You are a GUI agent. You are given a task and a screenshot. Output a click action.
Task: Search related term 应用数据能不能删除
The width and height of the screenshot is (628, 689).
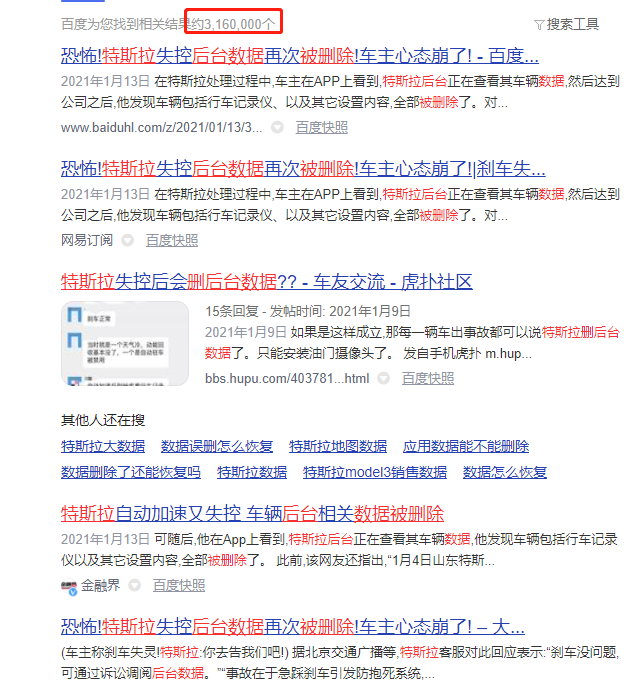tap(466, 446)
